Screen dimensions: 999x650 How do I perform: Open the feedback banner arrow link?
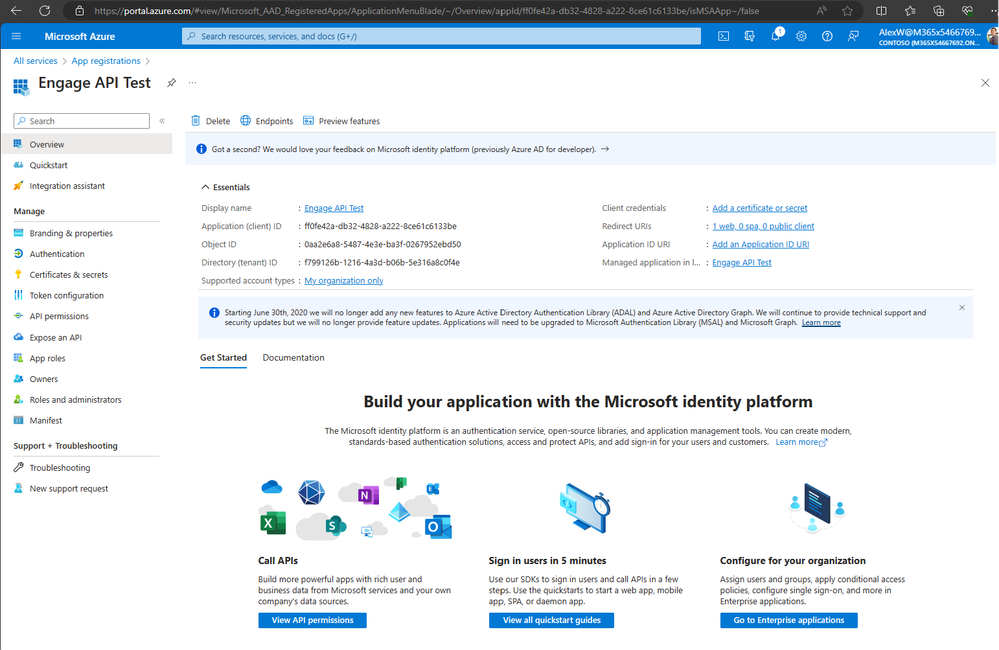coord(605,149)
